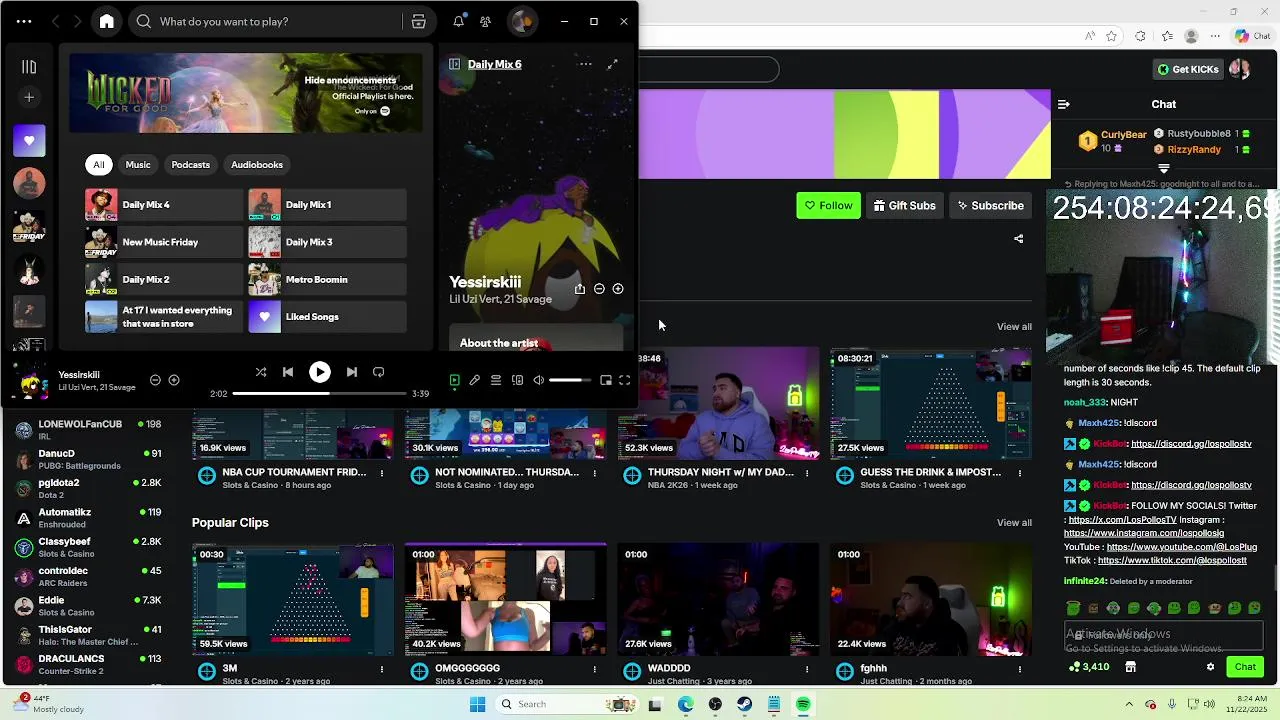The image size is (1280, 720).
Task: Open the Spotify three-dots menu
Action: click(24, 21)
